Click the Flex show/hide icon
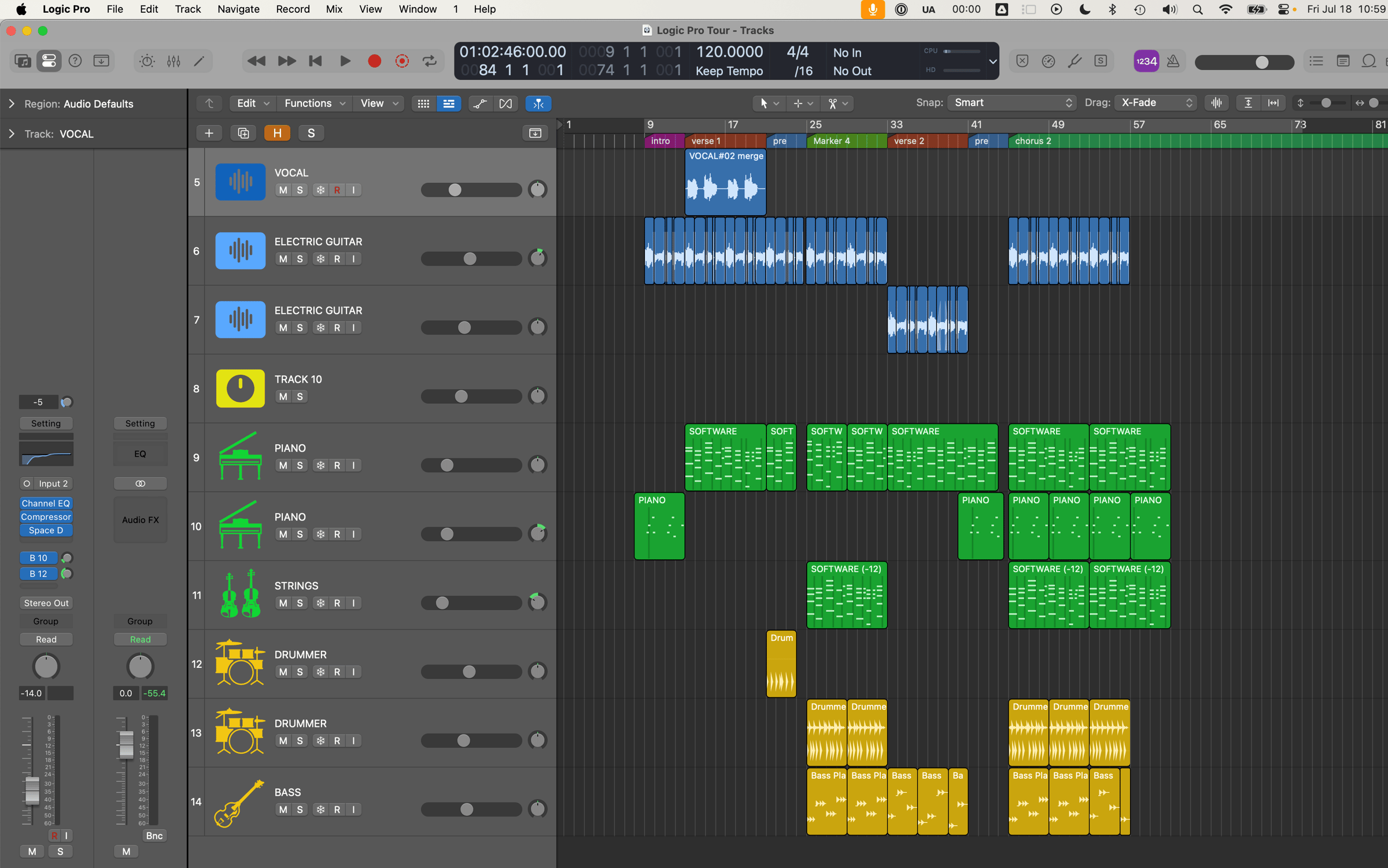The width and height of the screenshot is (1388, 868). click(505, 104)
